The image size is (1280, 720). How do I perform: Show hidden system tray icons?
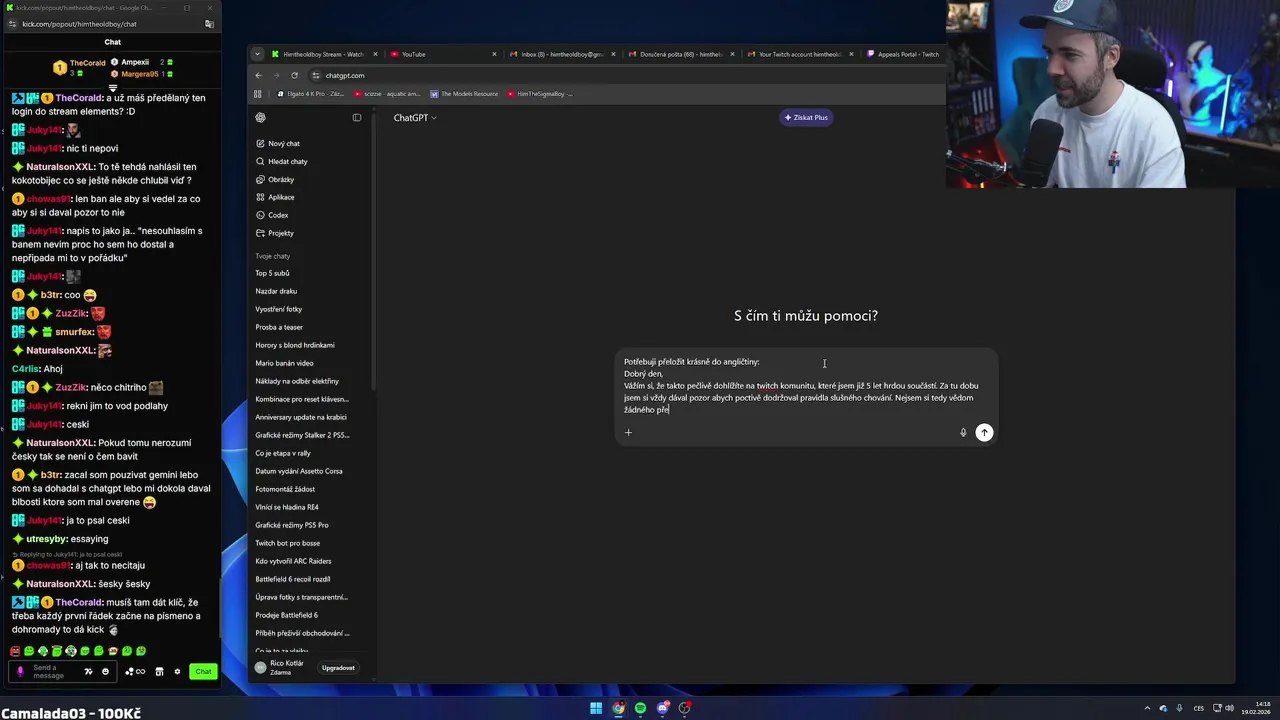point(1147,708)
